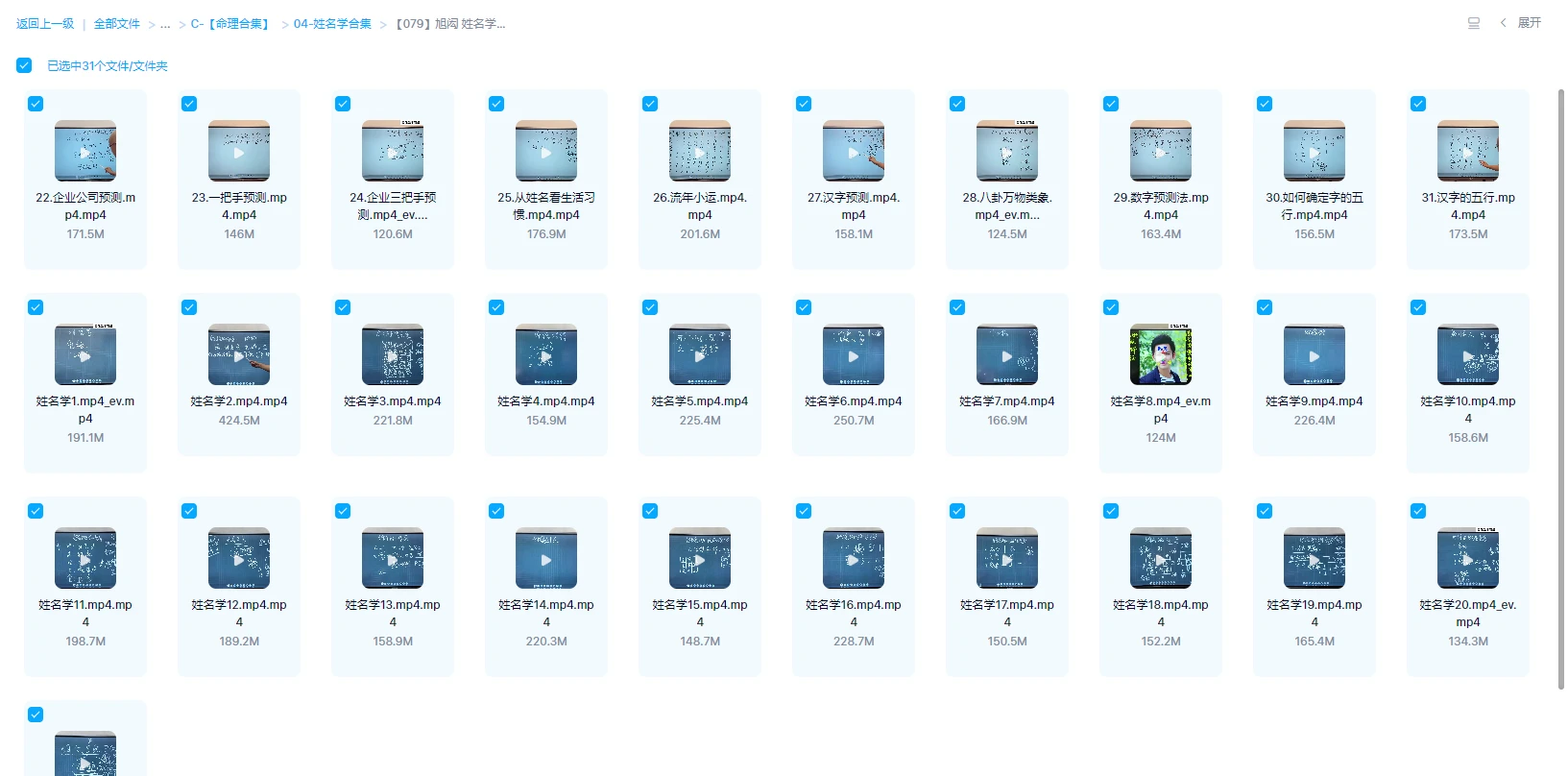
Task: Select file name 姓名学19.mp4.mp4
Action: (x=1315, y=614)
